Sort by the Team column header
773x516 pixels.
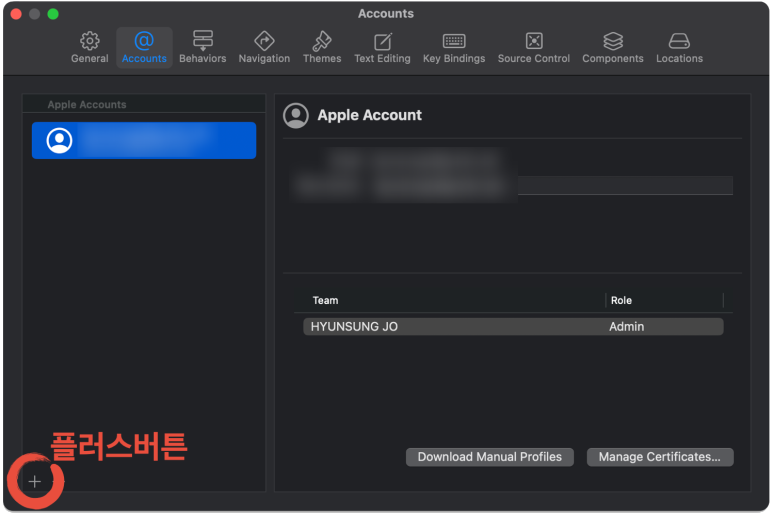click(325, 300)
